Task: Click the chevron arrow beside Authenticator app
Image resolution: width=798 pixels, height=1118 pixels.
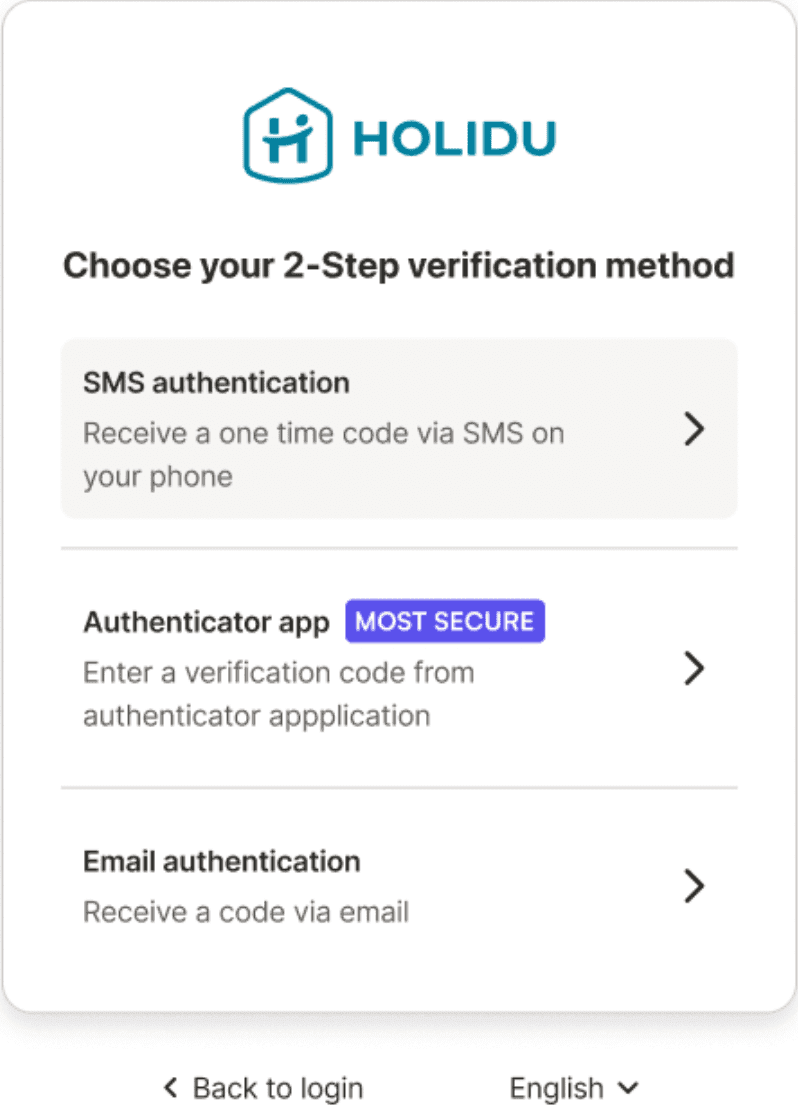Action: tap(693, 668)
